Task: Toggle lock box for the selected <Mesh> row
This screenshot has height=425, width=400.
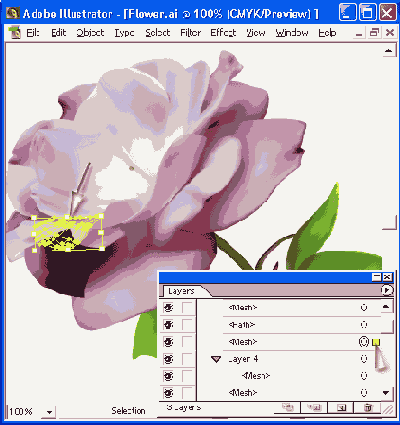Action: (187, 342)
